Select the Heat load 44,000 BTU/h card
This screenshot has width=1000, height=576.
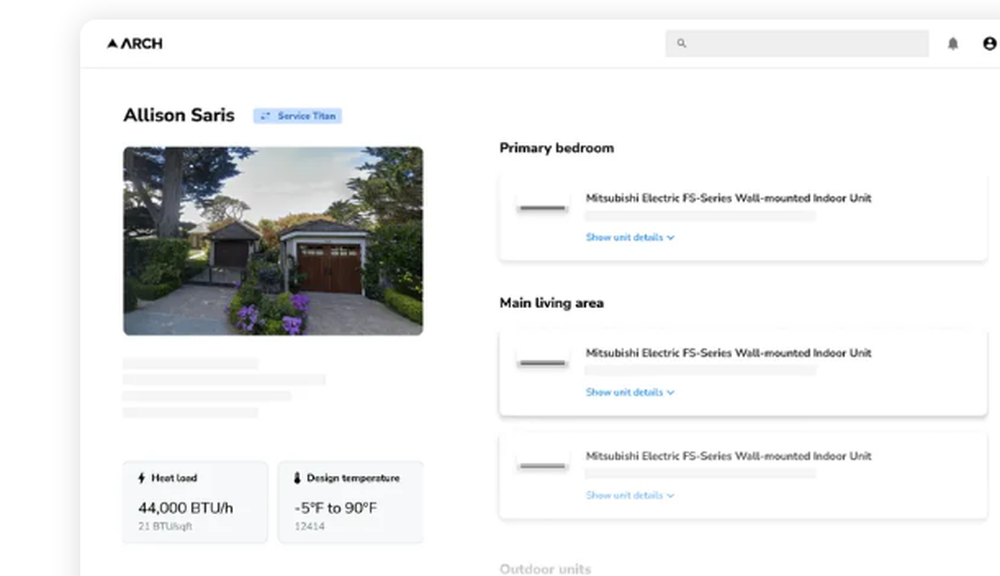[x=194, y=502]
